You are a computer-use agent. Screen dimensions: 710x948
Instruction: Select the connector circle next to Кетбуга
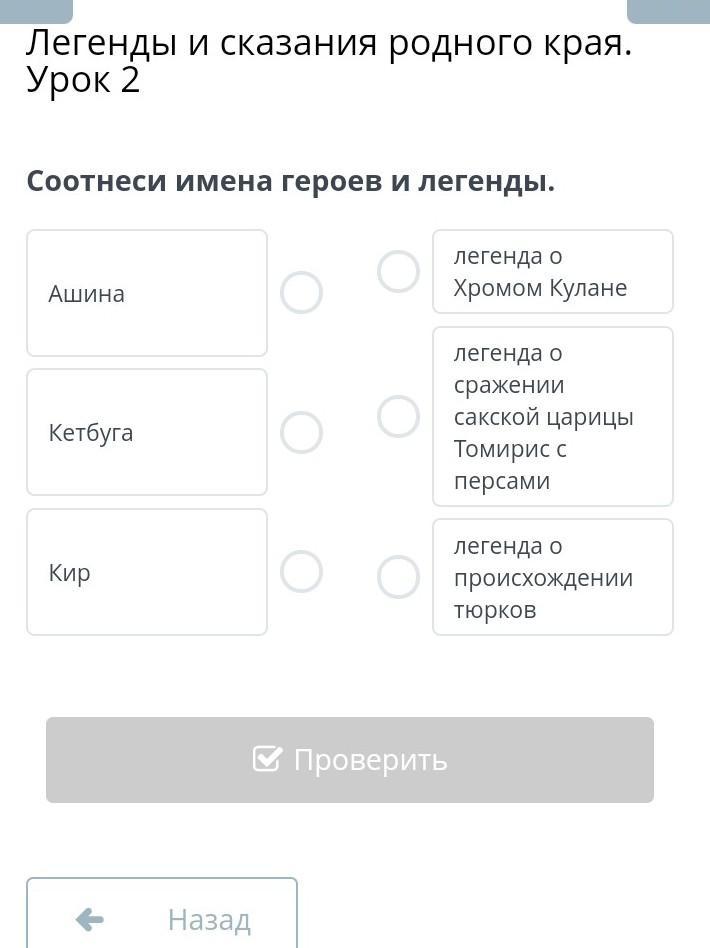pos(301,433)
